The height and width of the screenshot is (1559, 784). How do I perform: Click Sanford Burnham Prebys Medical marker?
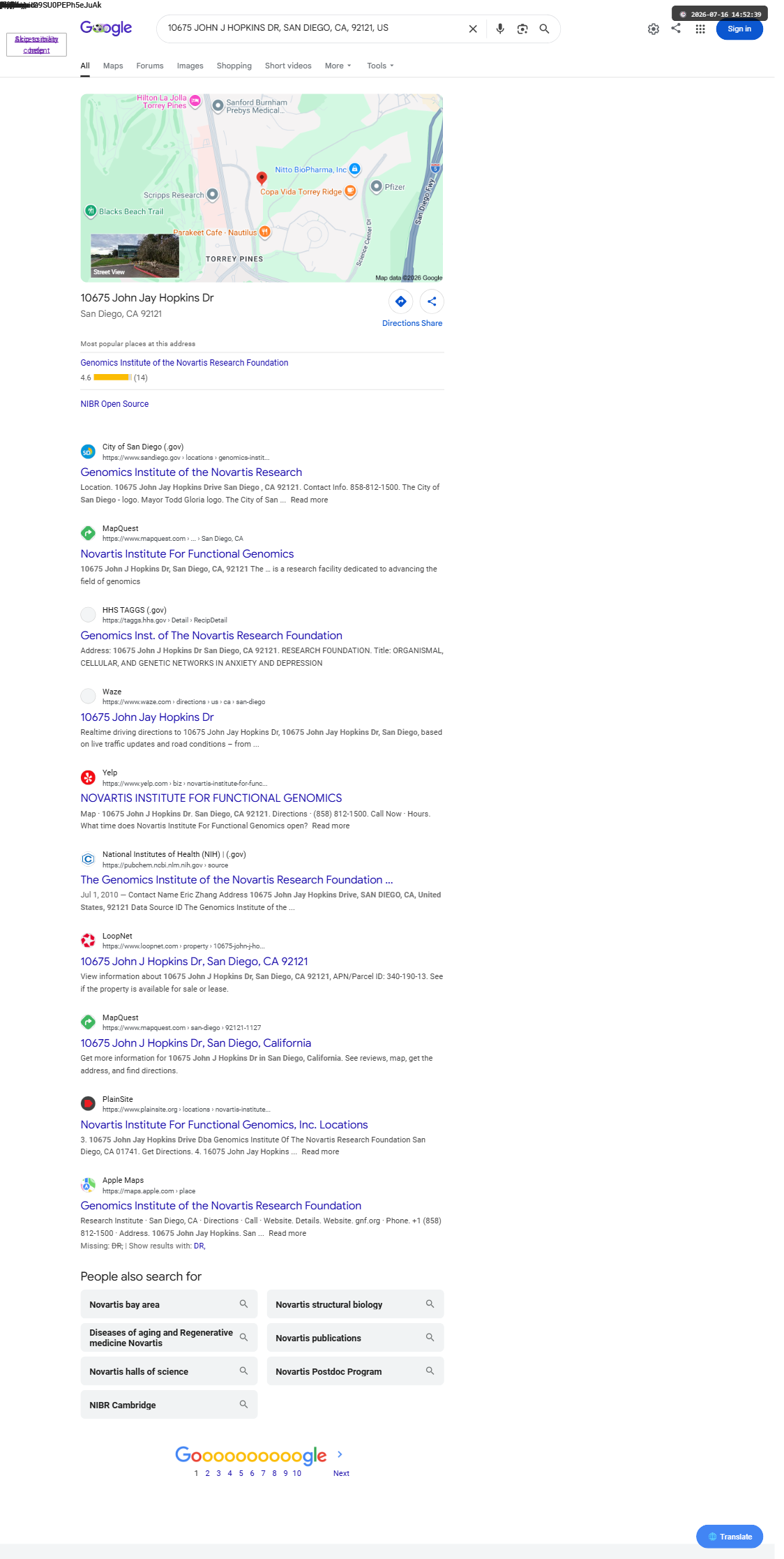[218, 105]
